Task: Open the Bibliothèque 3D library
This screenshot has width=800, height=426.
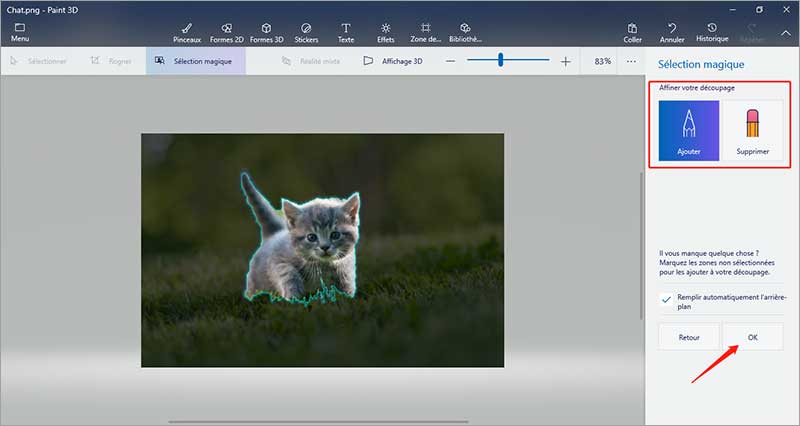Action: point(465,32)
